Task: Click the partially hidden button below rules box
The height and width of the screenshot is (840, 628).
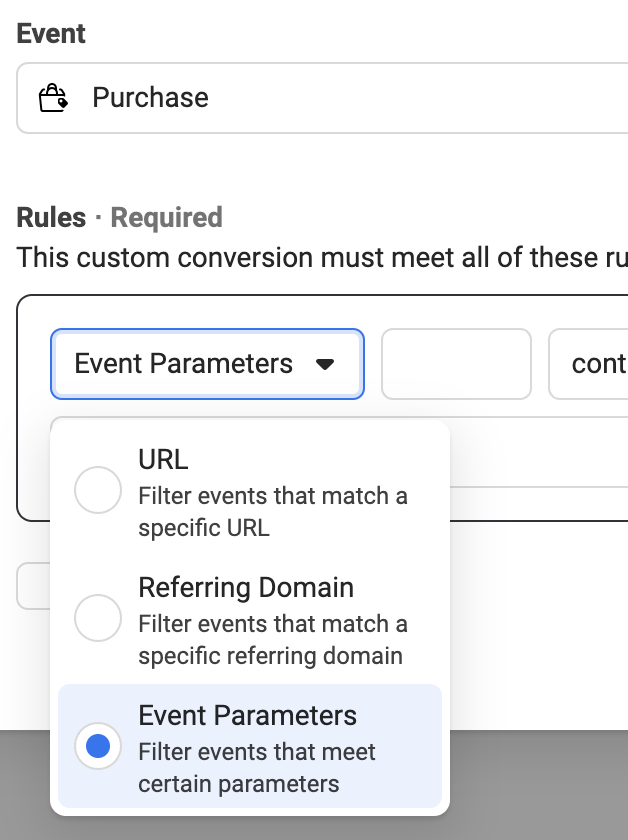Action: pos(33,586)
